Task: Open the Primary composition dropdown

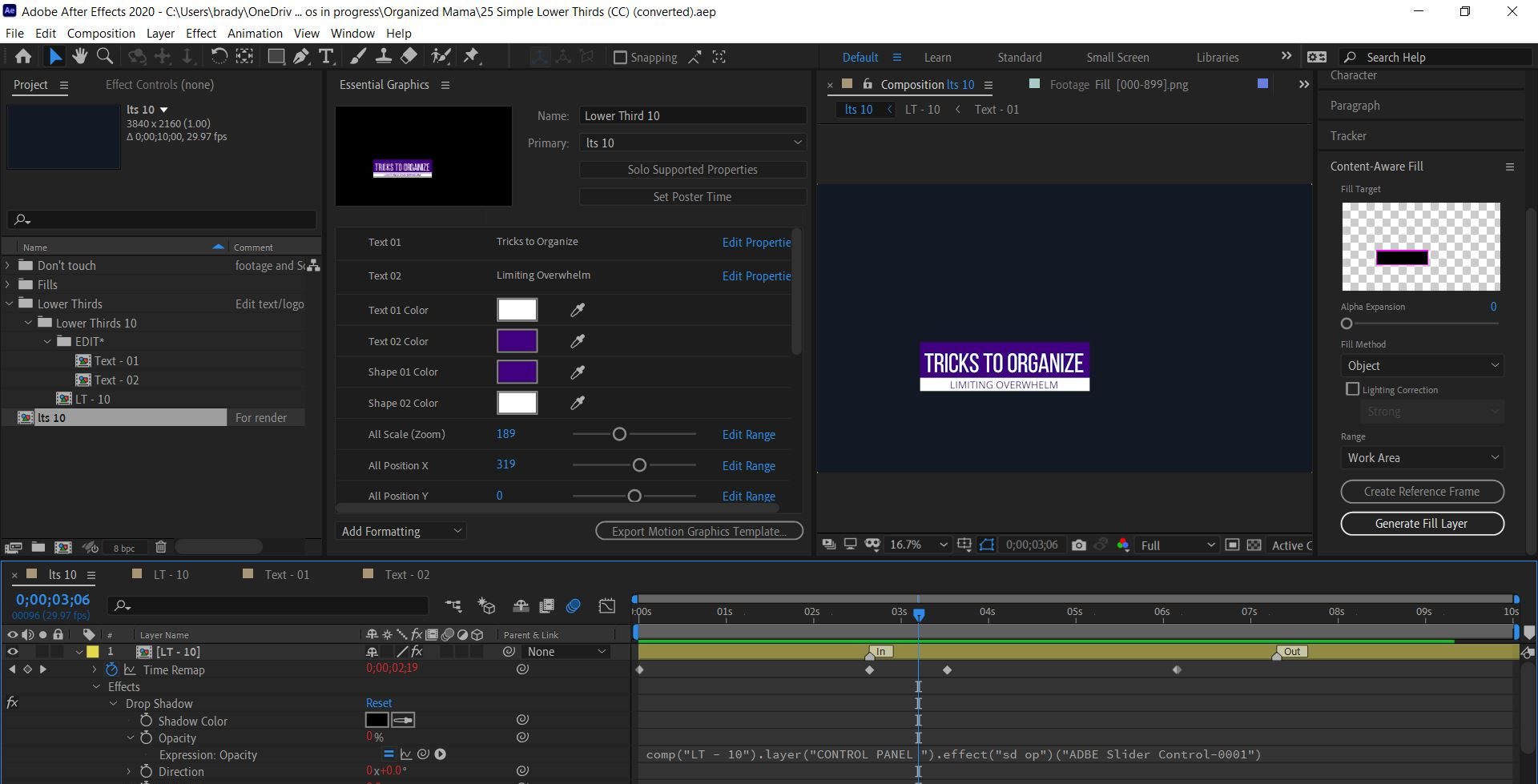Action: click(692, 143)
